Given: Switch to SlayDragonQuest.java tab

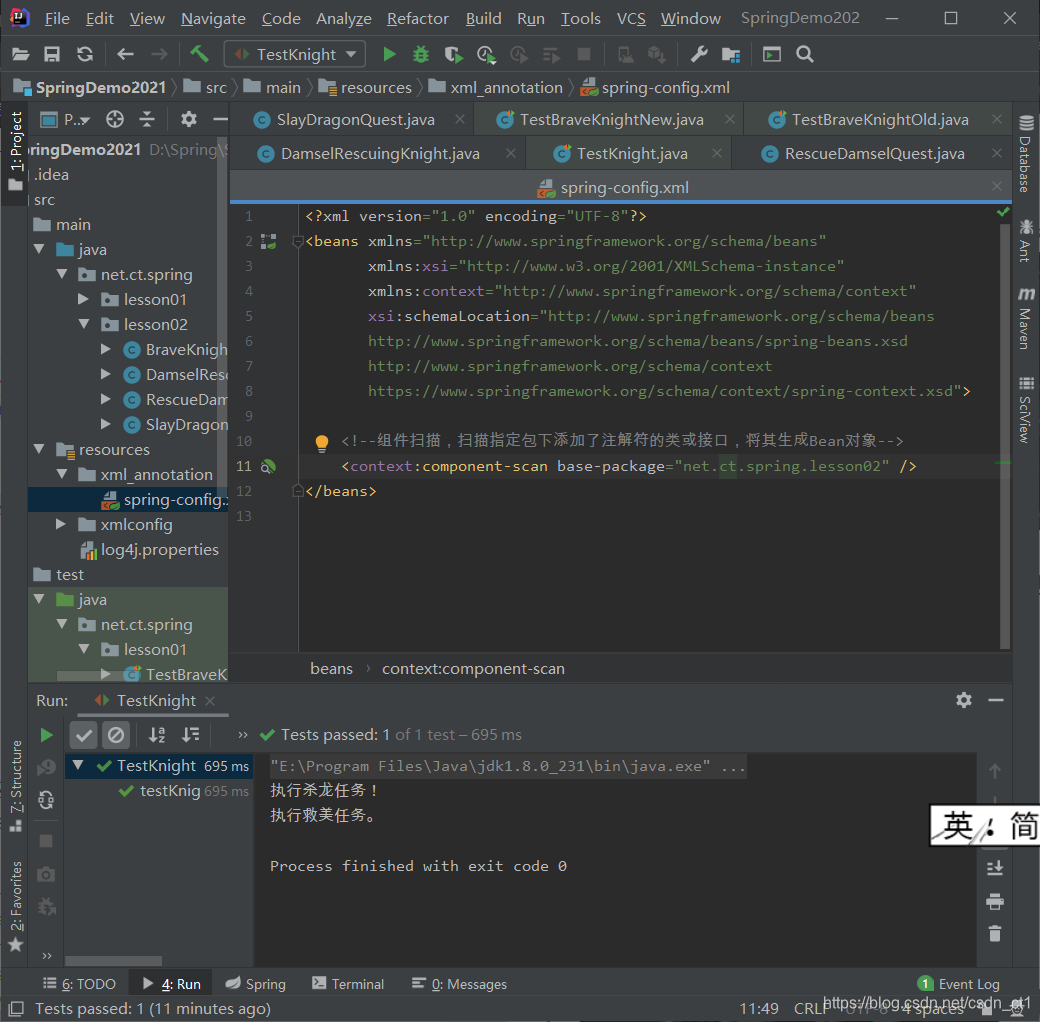Looking at the screenshot, I should coord(356,119).
